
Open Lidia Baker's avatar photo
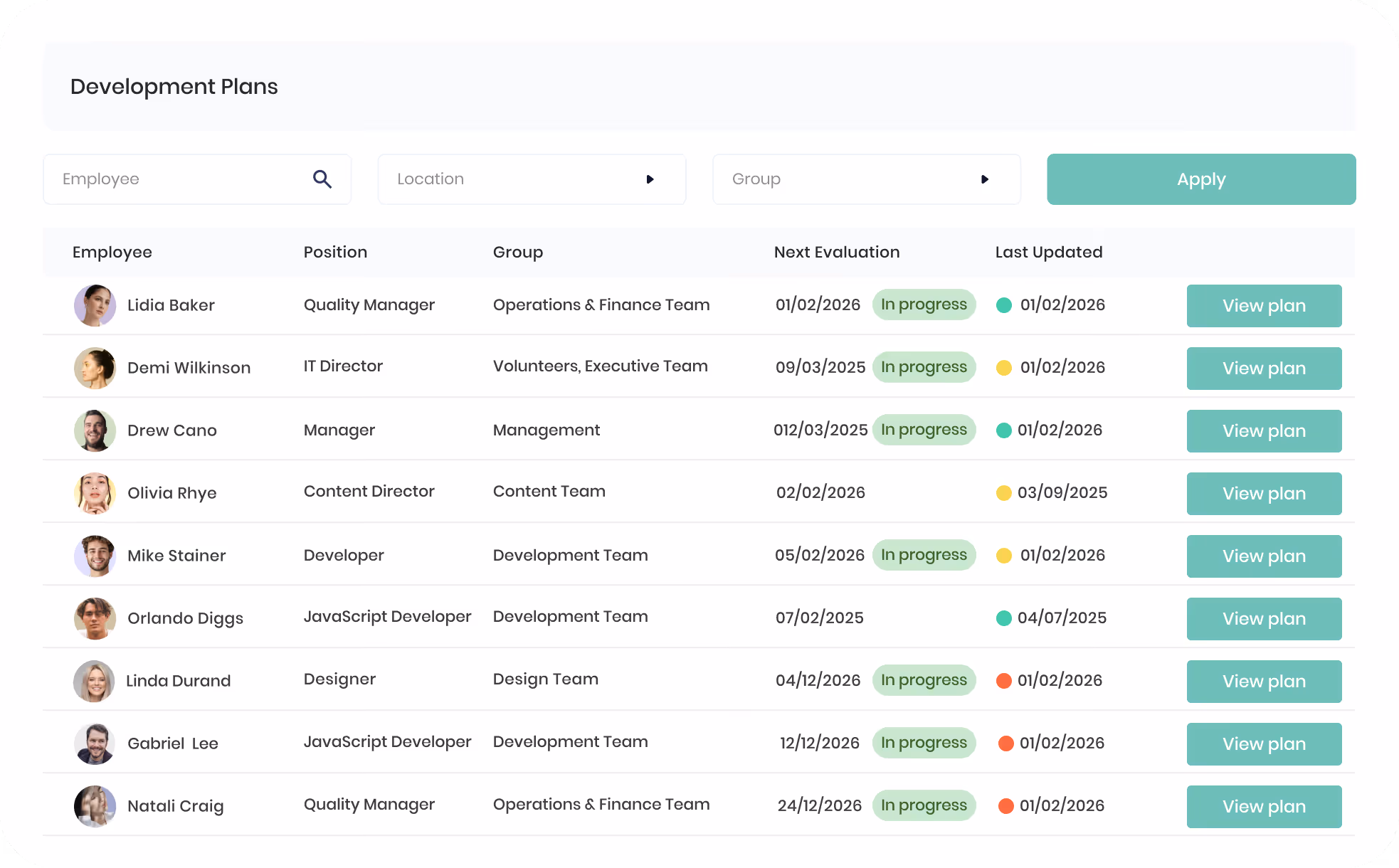pos(95,305)
